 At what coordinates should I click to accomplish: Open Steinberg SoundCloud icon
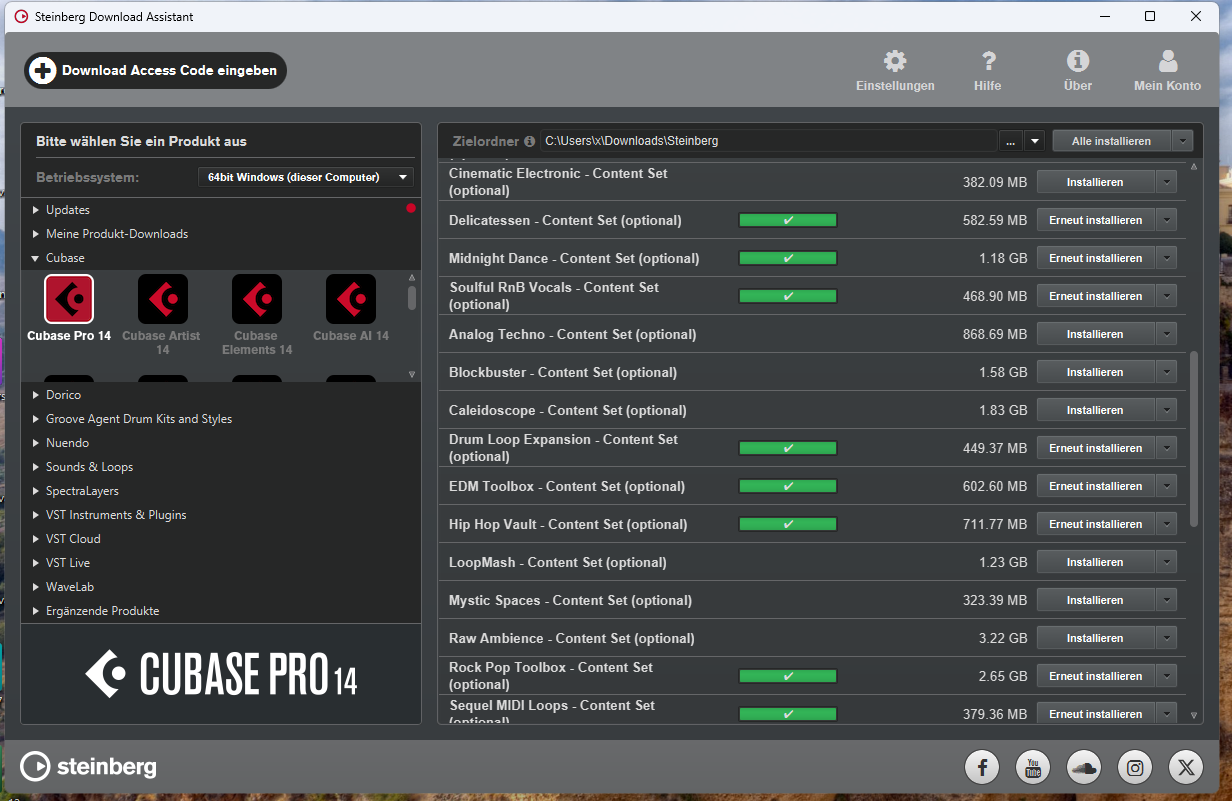point(1084,767)
